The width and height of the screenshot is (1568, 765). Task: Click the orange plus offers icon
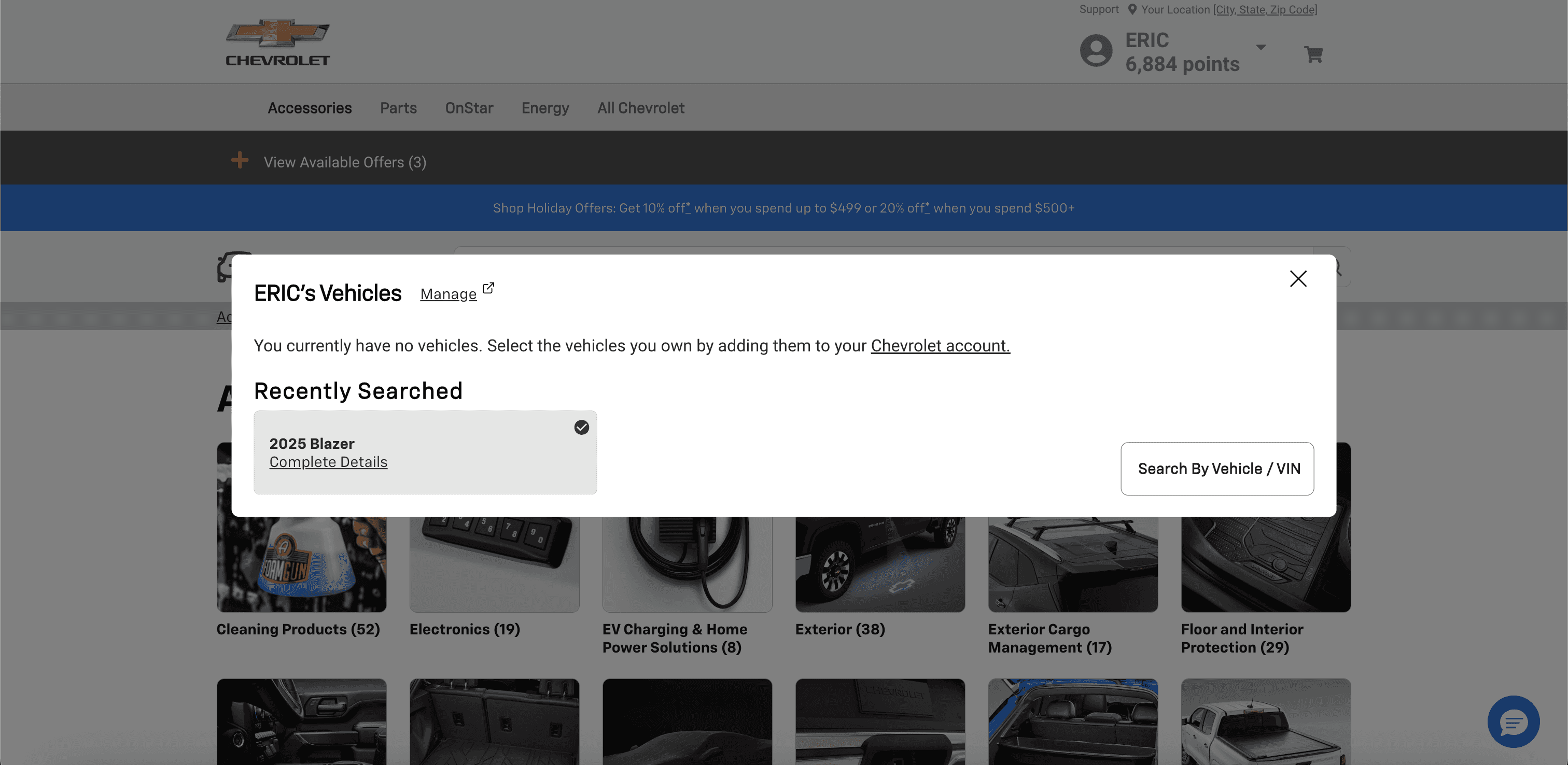pos(240,161)
